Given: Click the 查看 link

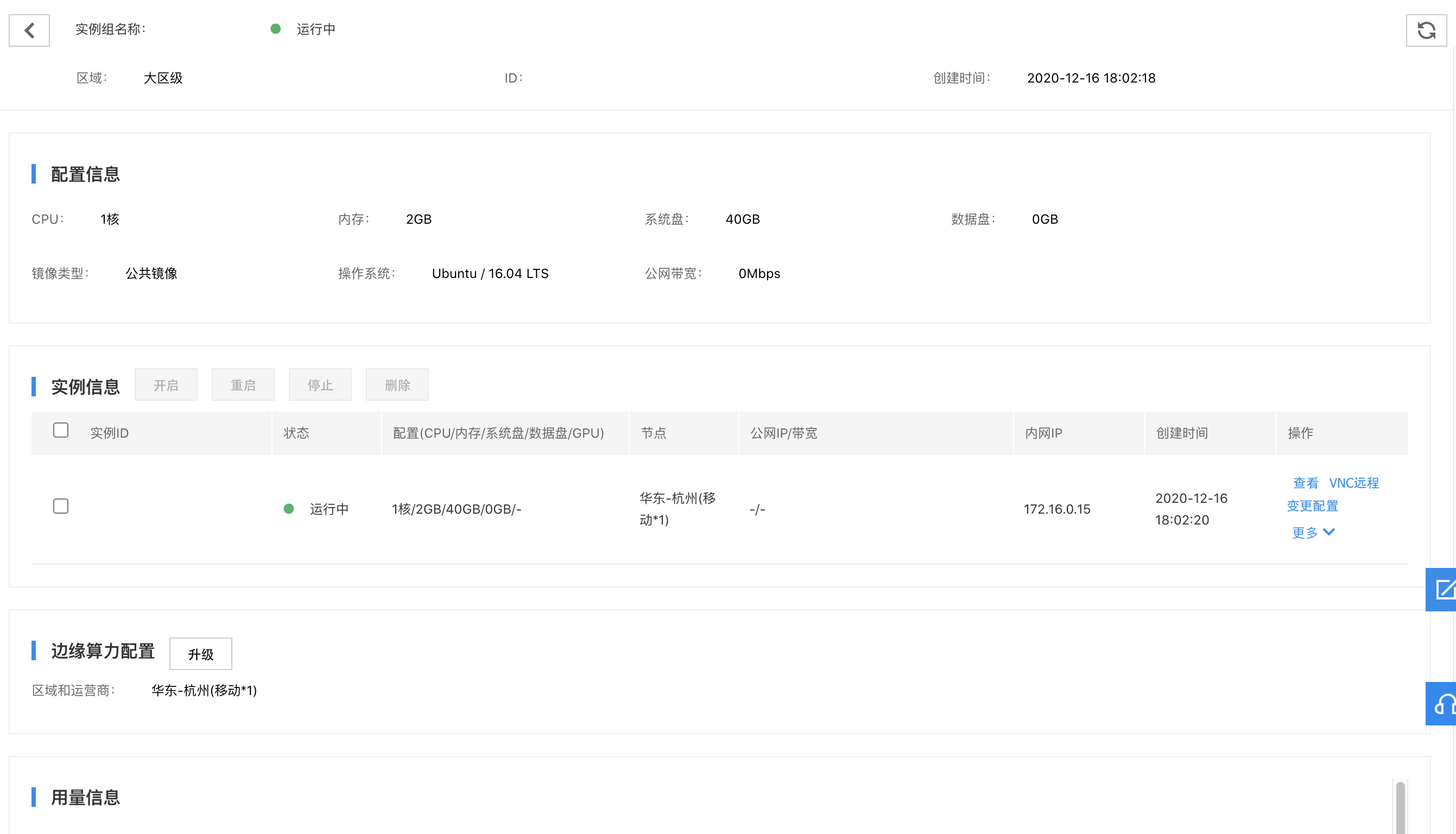Looking at the screenshot, I should tap(1306, 483).
